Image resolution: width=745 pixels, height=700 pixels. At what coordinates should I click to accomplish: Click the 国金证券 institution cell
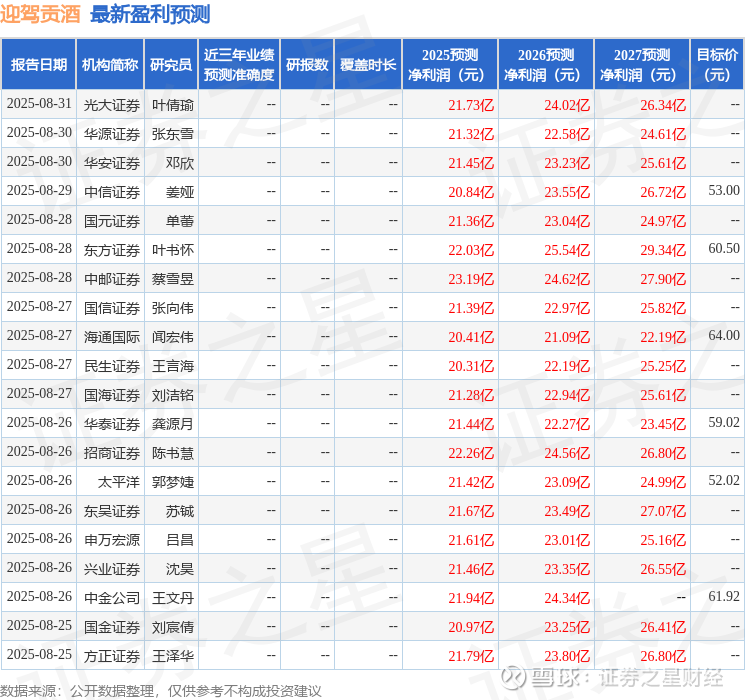[x=112, y=627]
